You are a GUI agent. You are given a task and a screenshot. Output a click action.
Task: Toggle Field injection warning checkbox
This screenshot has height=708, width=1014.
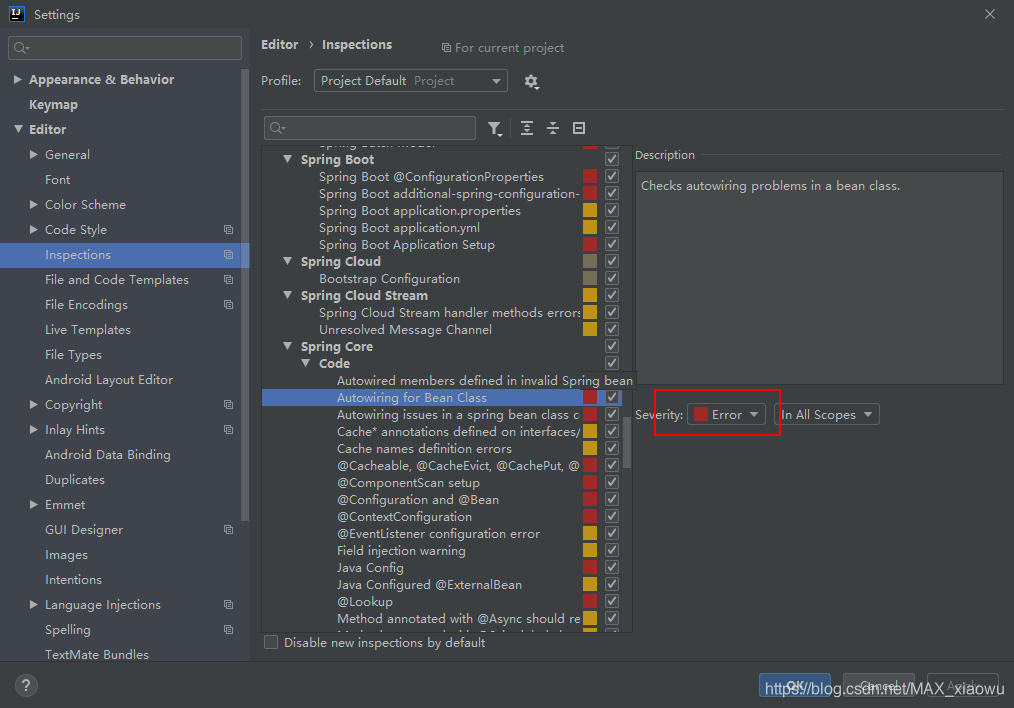pos(612,550)
